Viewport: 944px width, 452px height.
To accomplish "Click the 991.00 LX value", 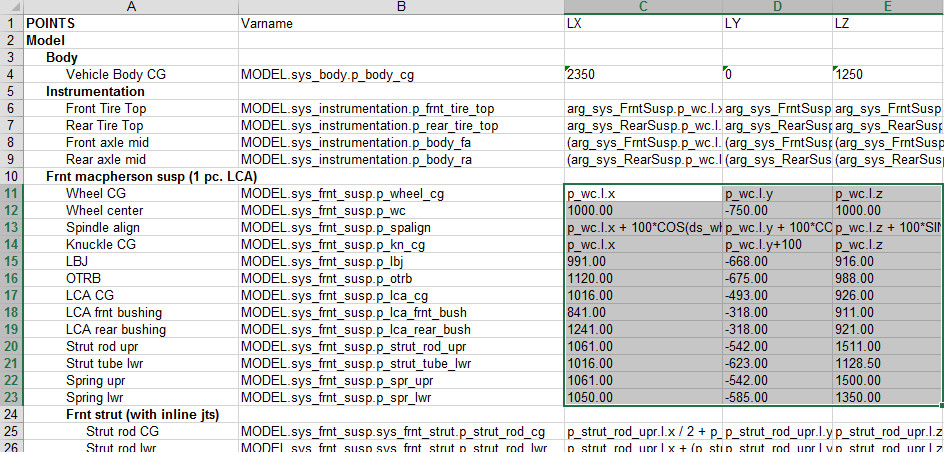I will pos(644,262).
